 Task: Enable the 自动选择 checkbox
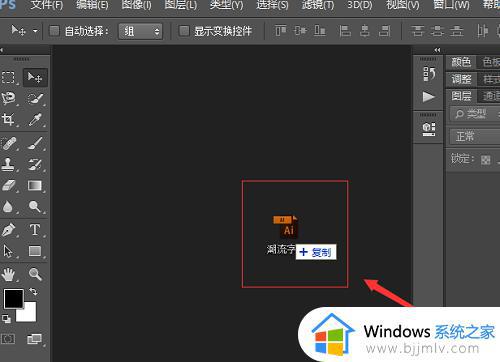tap(54, 31)
